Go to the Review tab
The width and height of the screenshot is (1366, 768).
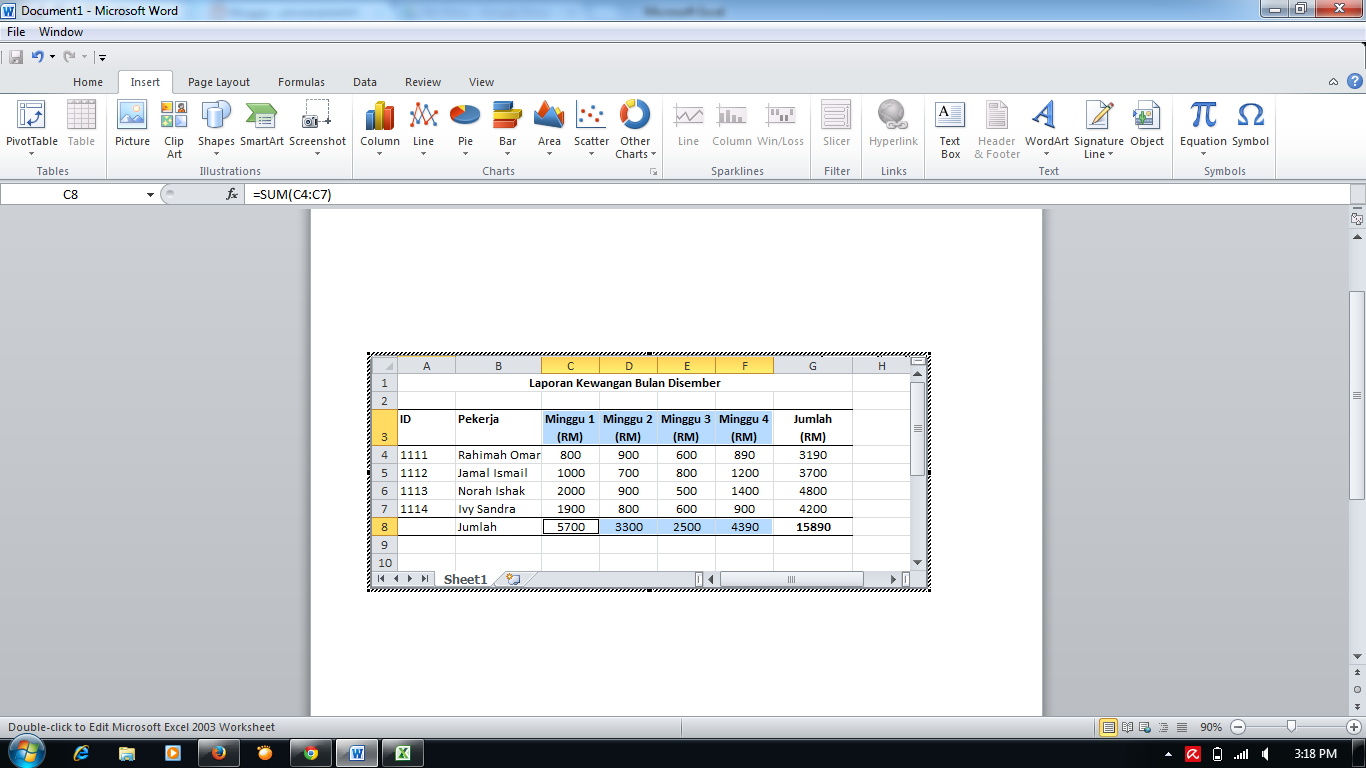click(x=423, y=82)
